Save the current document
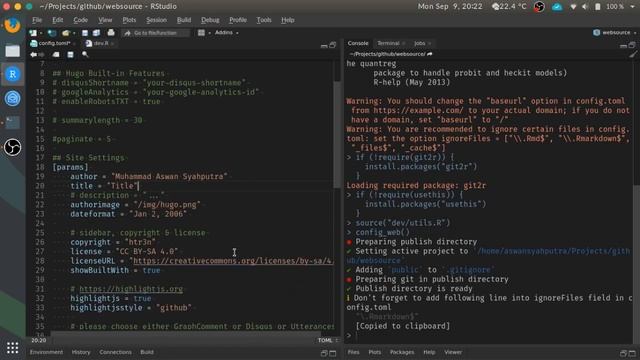 click(85, 33)
